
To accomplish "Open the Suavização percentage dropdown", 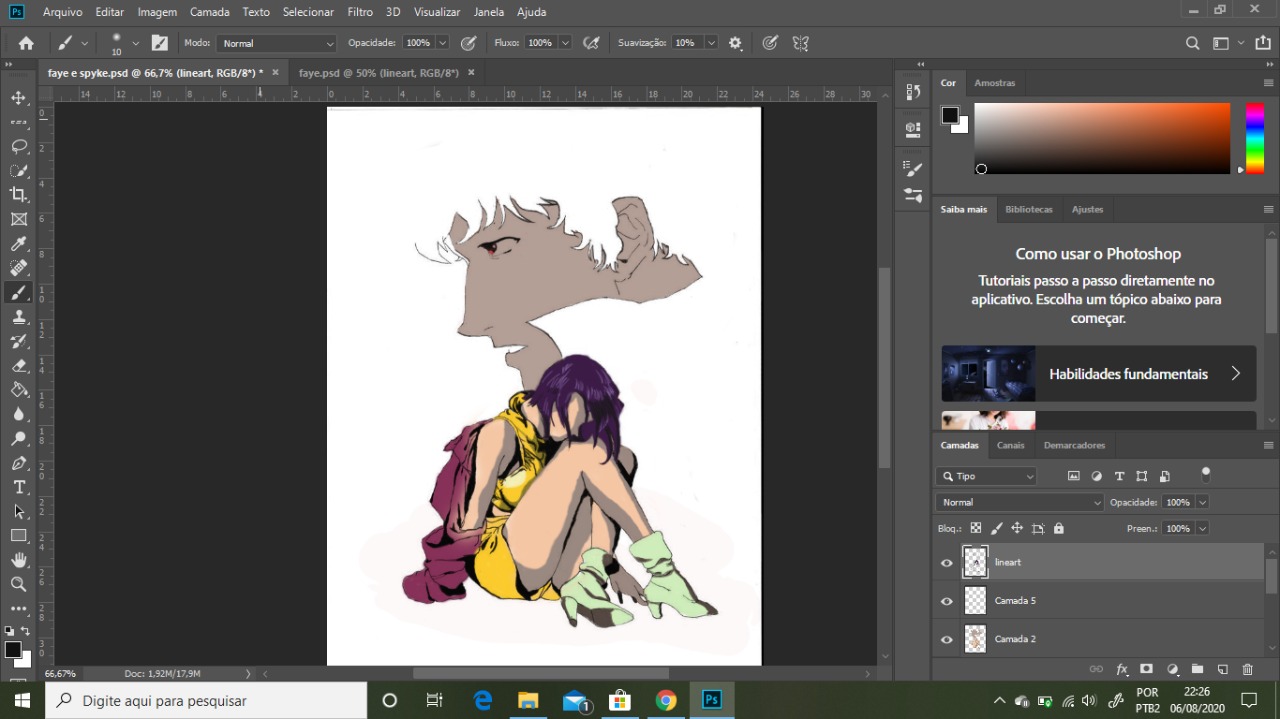I will [711, 43].
